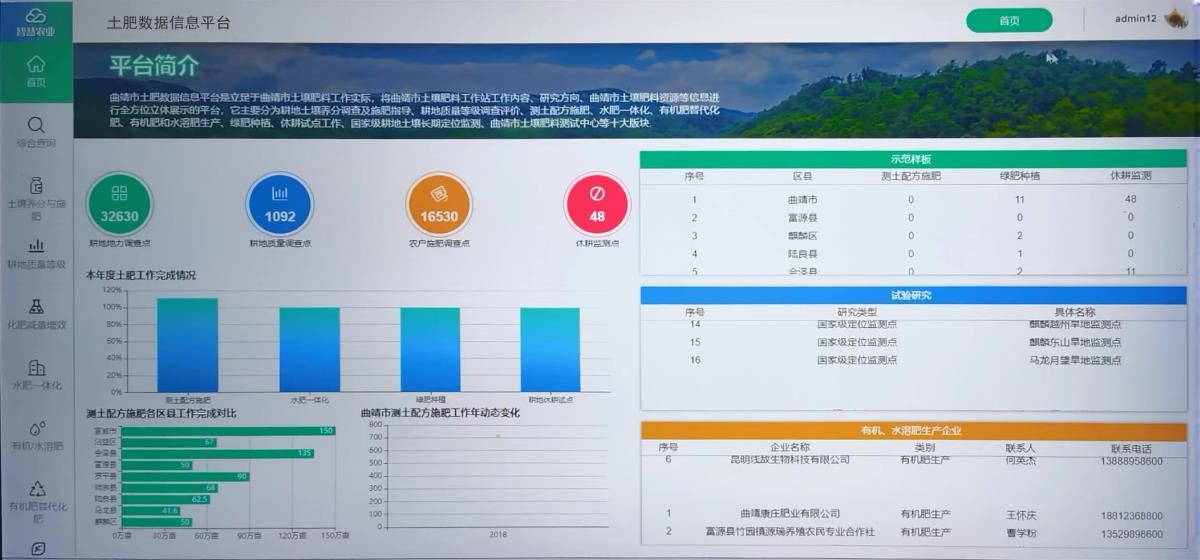
Task: Click the 测土配方施肥 bar in chart
Action: point(187,345)
